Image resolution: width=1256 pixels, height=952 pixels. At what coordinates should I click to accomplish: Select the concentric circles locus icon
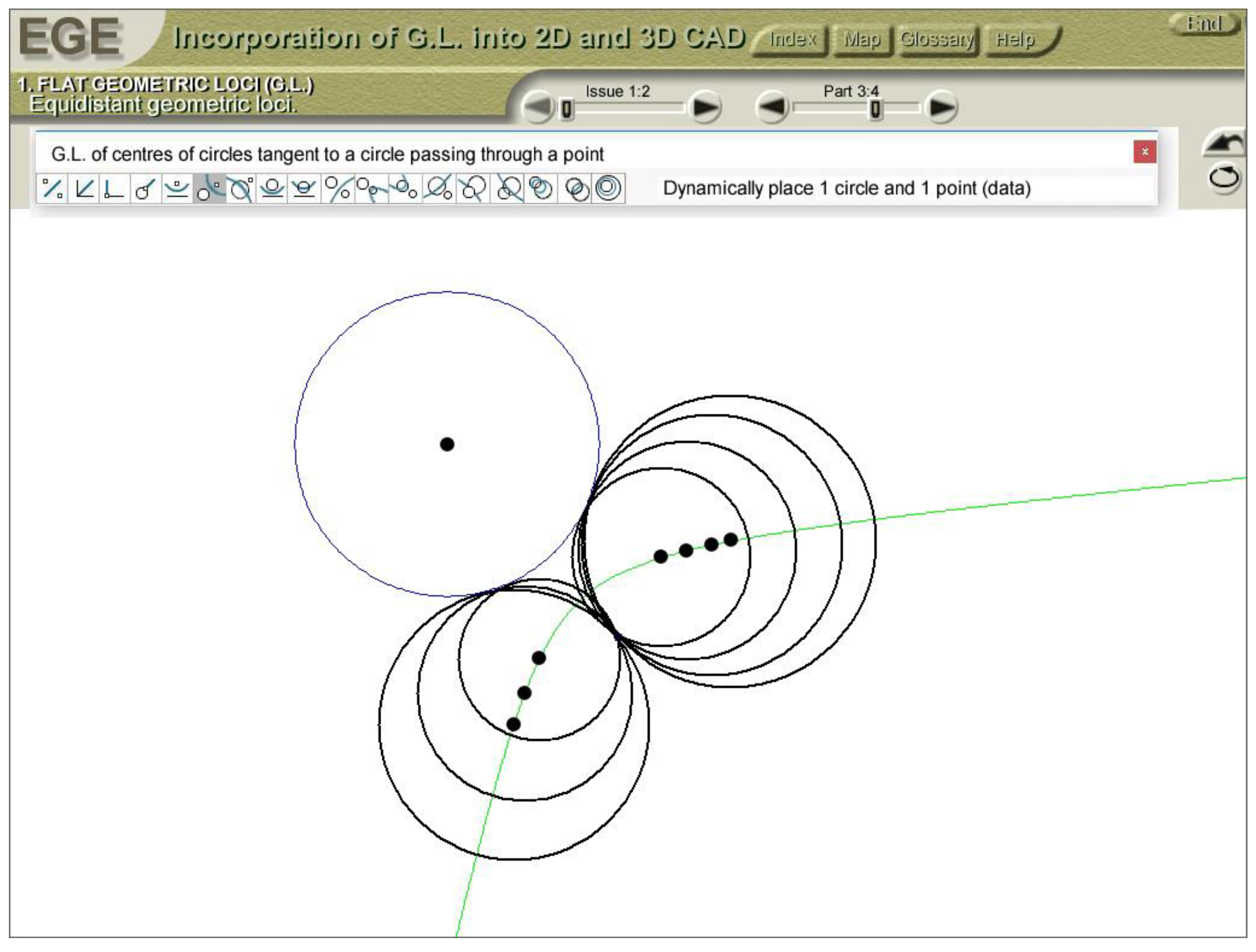pos(608,188)
